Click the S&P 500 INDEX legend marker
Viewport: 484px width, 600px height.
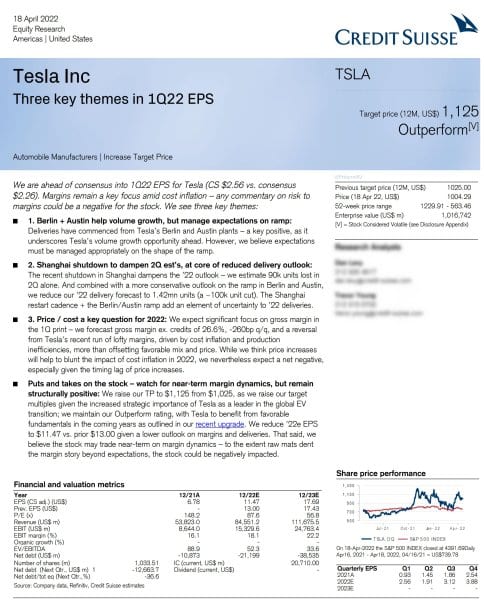click(x=403, y=539)
